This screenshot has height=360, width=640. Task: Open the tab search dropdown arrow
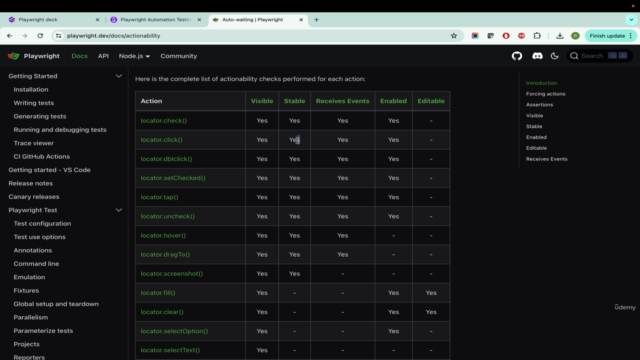(631, 20)
